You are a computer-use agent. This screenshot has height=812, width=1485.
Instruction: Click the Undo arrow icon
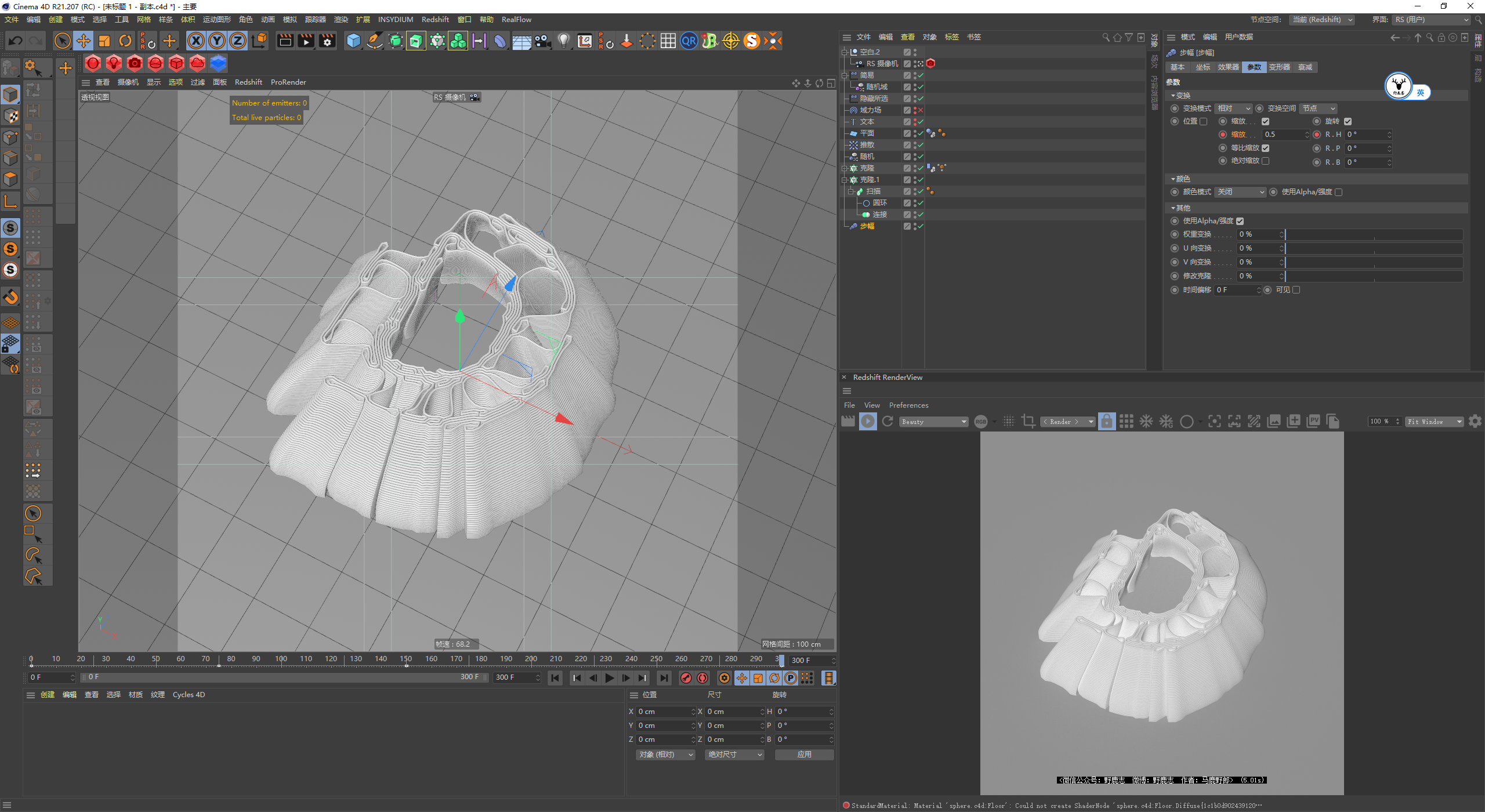point(16,41)
